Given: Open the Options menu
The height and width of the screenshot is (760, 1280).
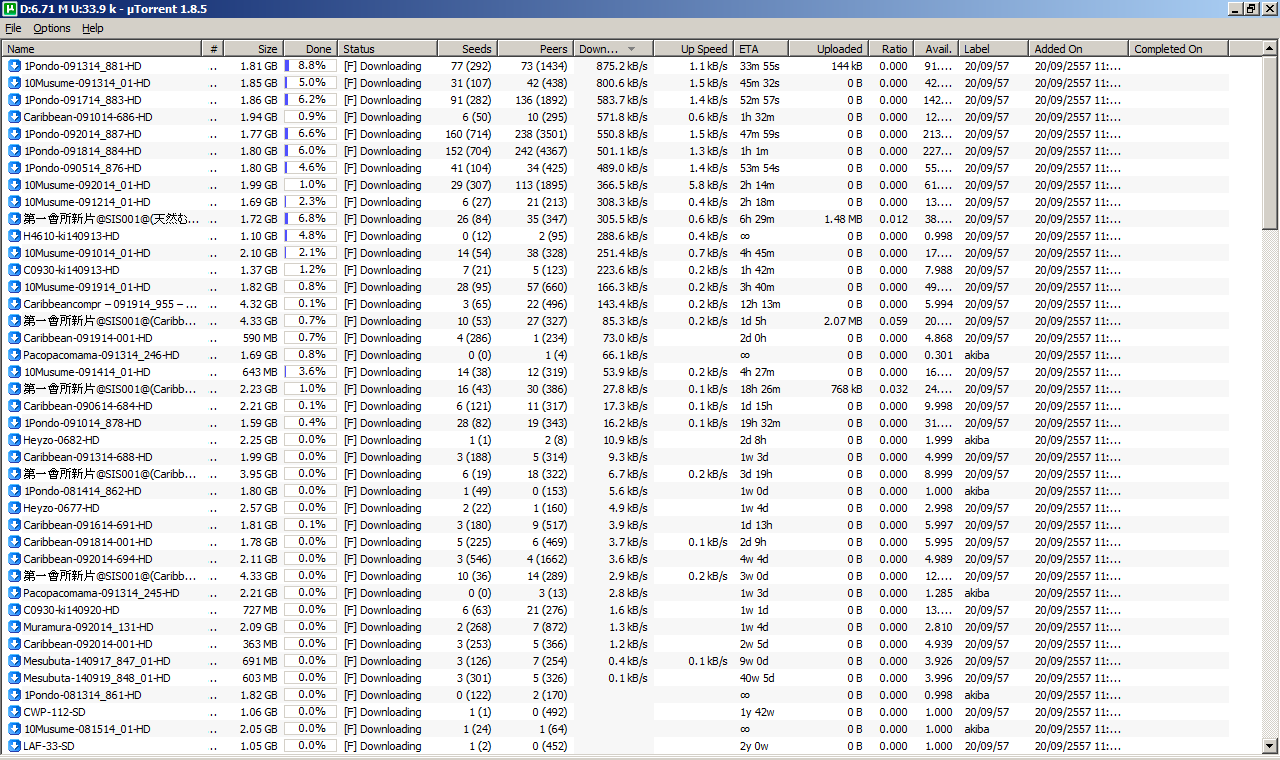Looking at the screenshot, I should pos(52,28).
